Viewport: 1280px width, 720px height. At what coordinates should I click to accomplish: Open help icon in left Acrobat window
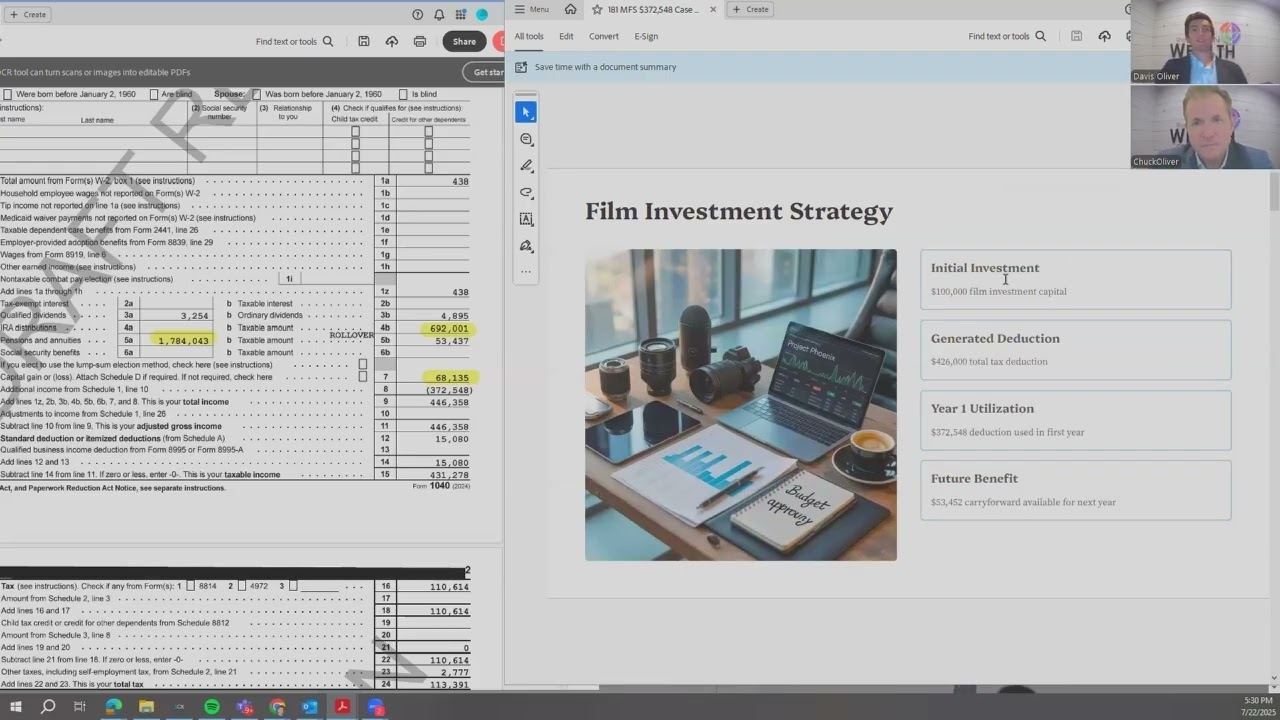(x=418, y=14)
